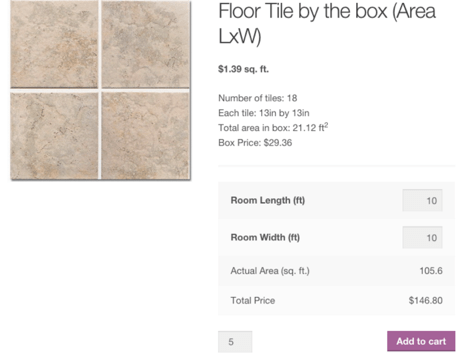The image size is (467, 361).
Task: Click the Total Price amount $146.80
Action: click(x=426, y=300)
